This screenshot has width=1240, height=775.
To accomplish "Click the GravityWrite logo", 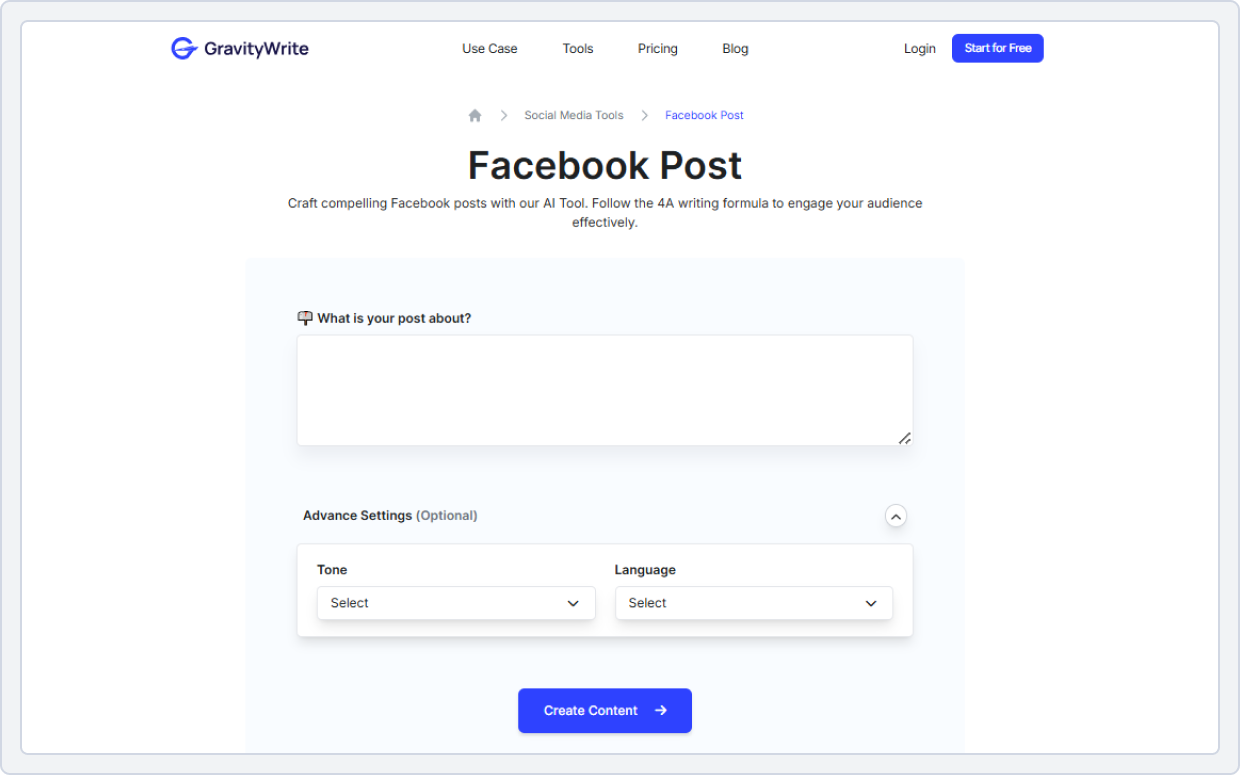I will click(x=240, y=48).
